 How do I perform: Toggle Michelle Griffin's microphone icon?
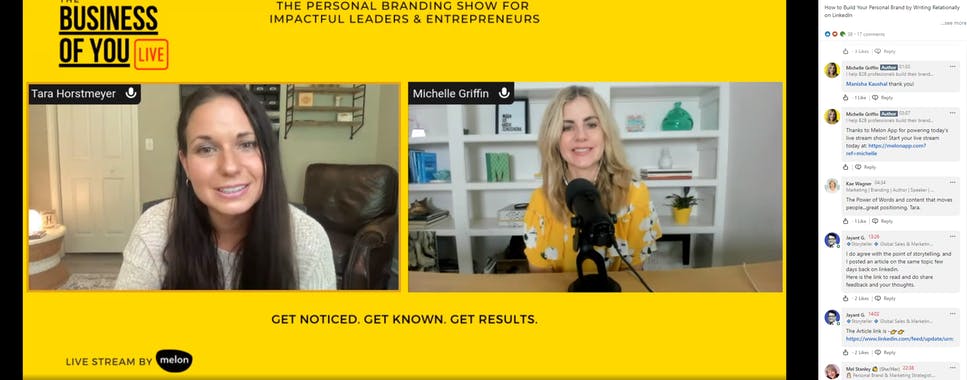click(x=504, y=93)
